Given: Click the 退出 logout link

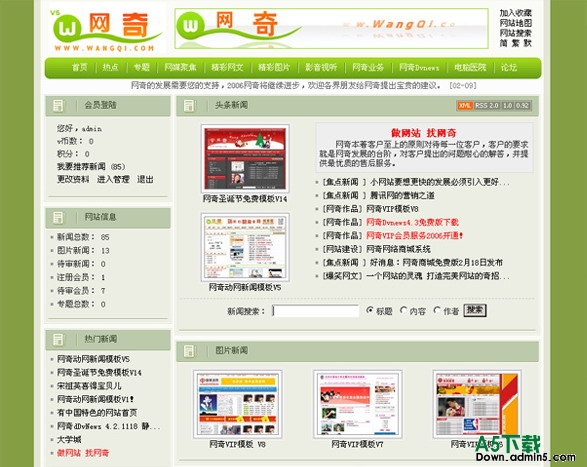Looking at the screenshot, I should click(x=145, y=179).
